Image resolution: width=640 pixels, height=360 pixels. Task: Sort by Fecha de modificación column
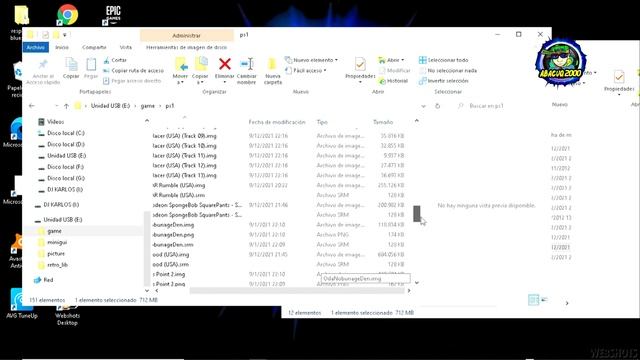click(277, 122)
